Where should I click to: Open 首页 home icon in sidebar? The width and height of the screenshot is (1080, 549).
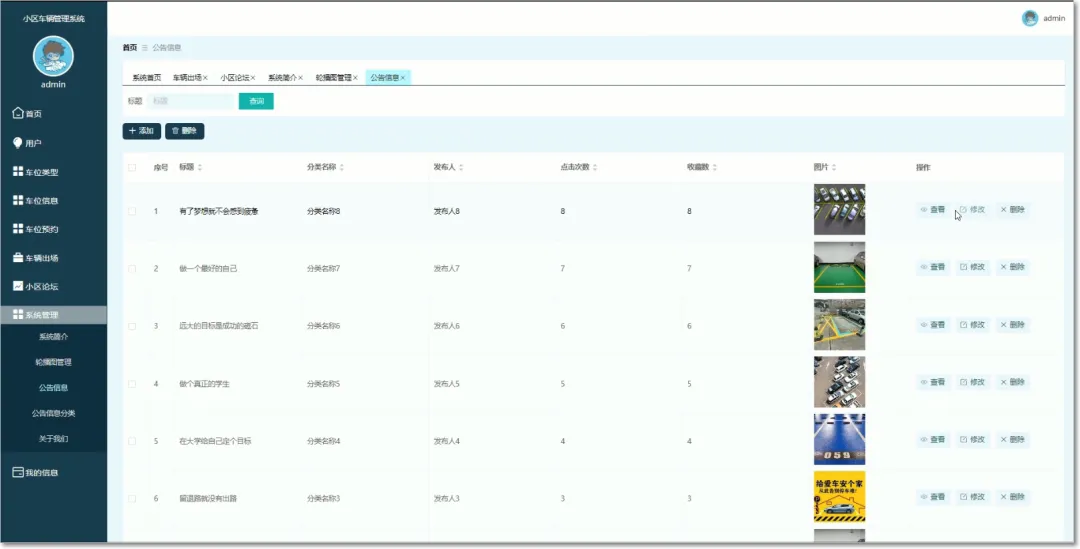[x=28, y=114]
